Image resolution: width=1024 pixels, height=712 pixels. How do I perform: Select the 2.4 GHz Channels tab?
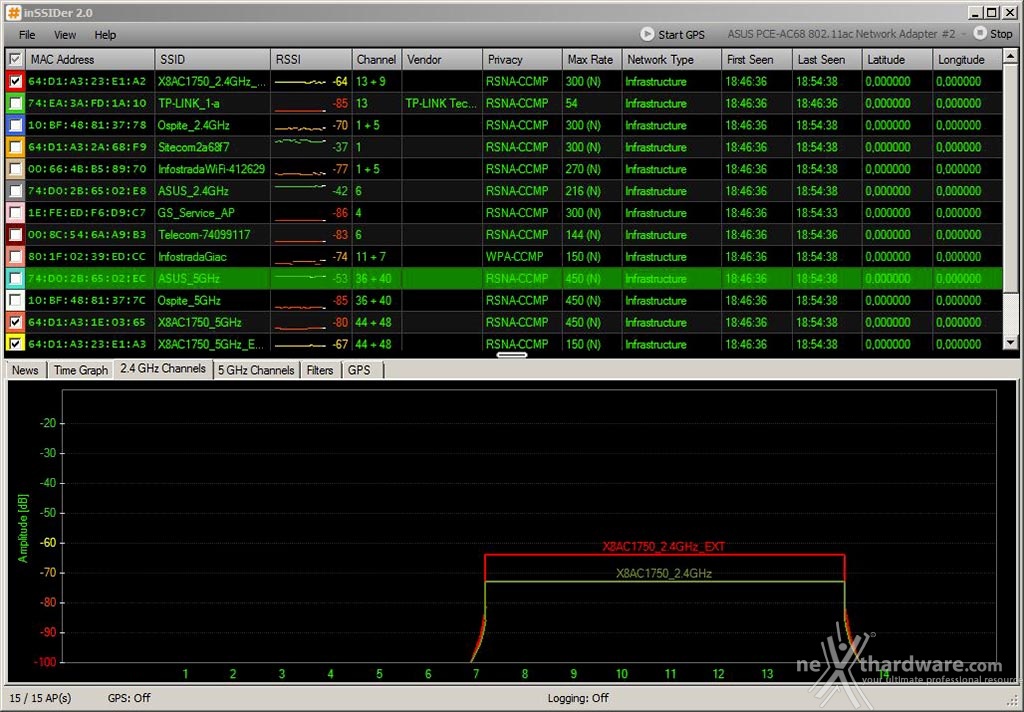tap(163, 368)
